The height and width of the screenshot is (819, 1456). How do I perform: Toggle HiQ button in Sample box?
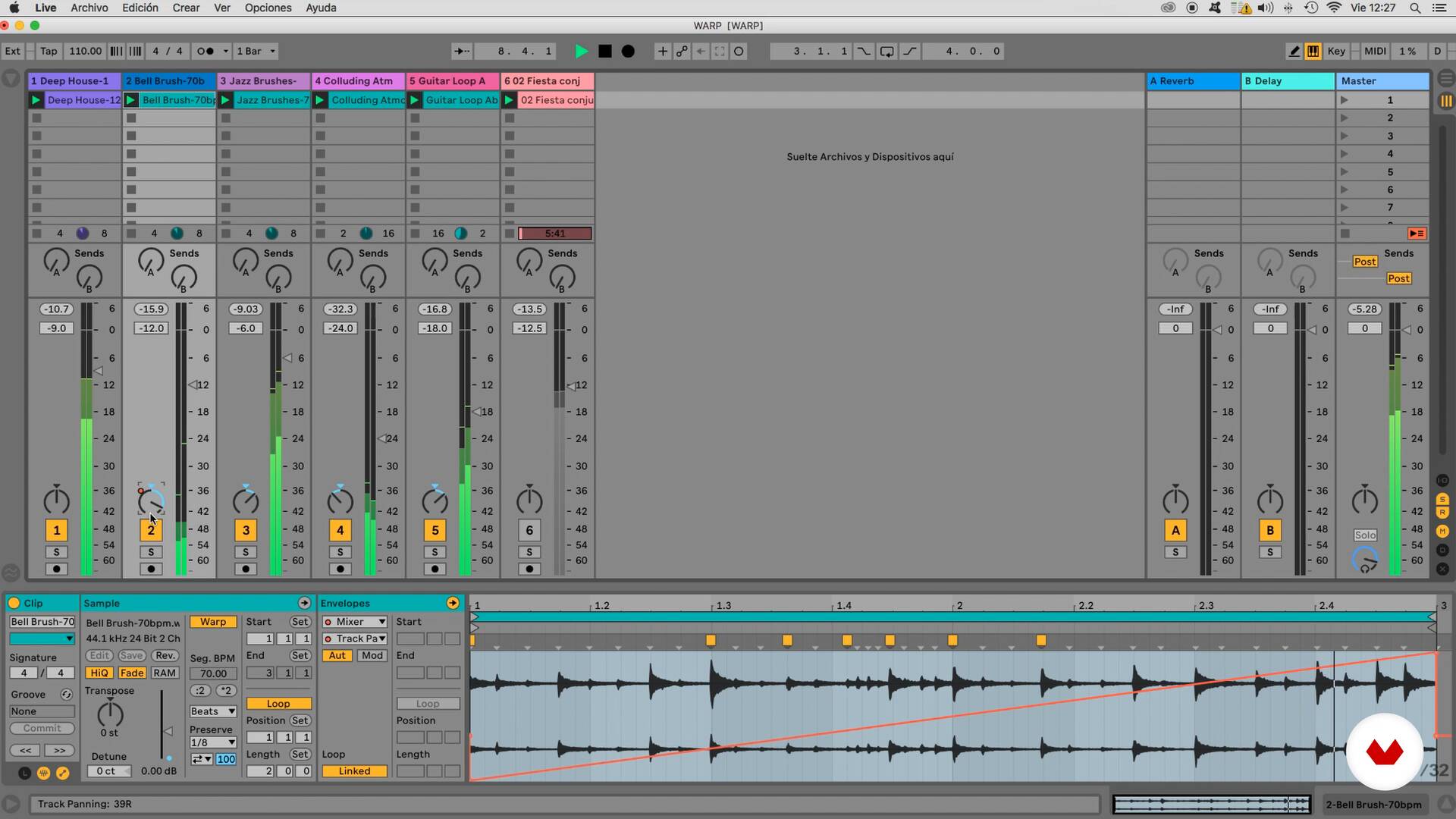99,673
